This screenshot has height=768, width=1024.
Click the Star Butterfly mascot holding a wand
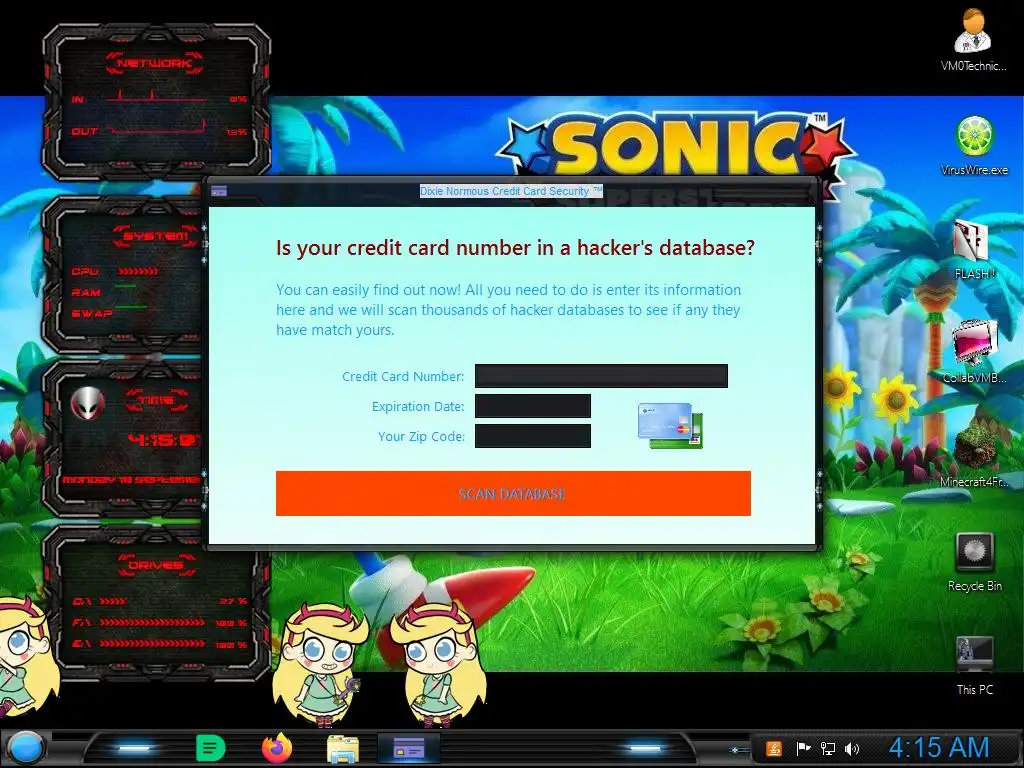coord(319,663)
